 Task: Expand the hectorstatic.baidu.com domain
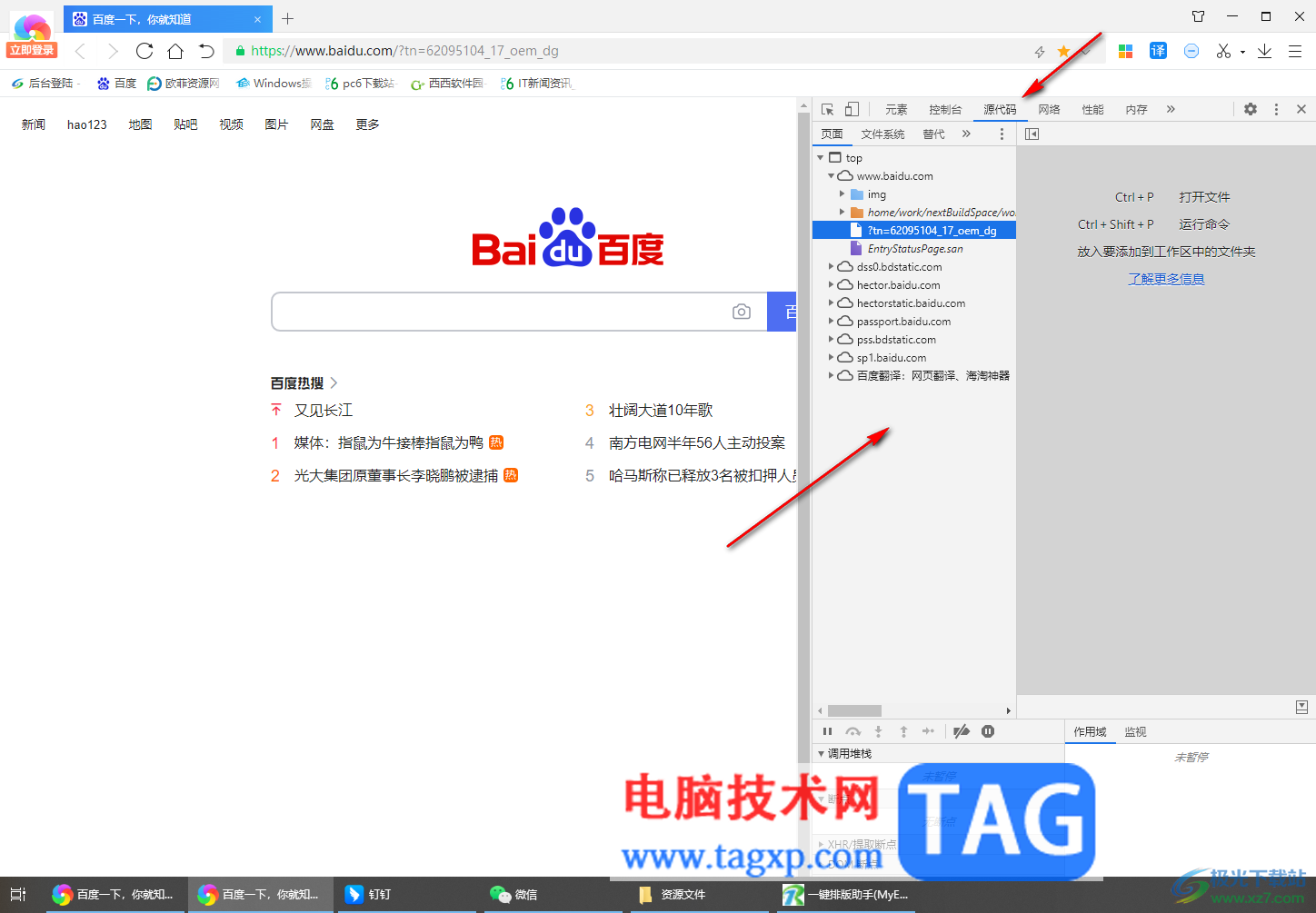click(831, 303)
